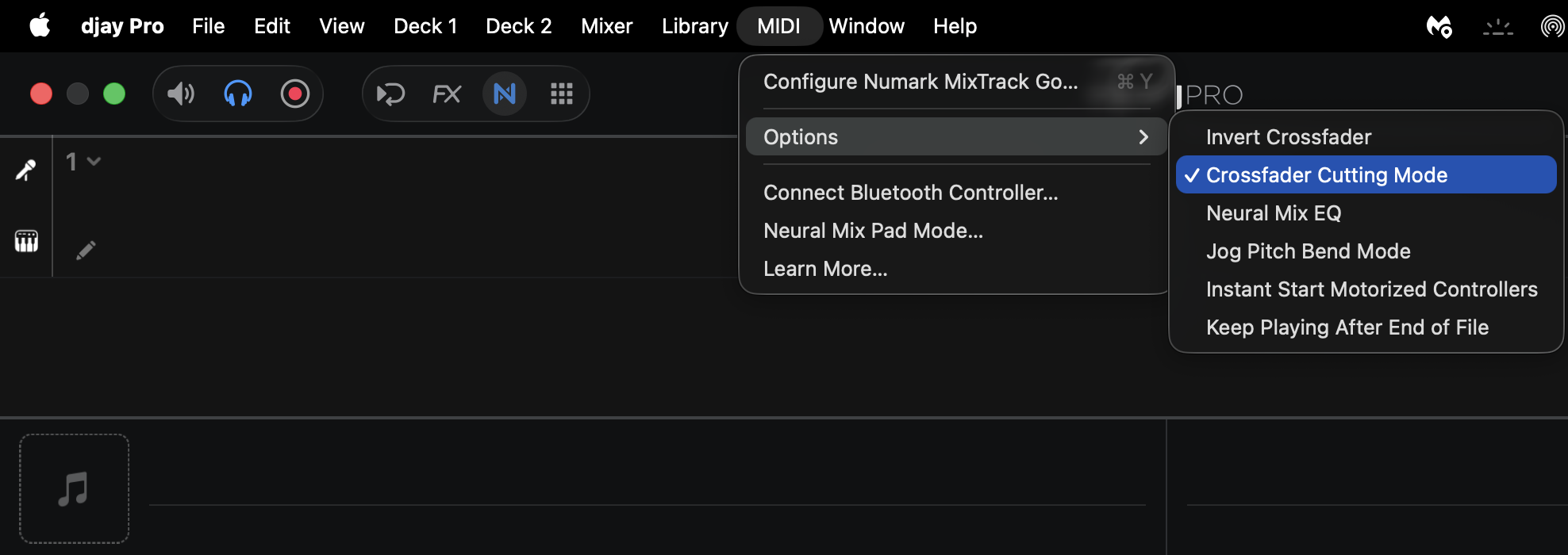
Task: Open the piano keyboard icon in sidebar
Action: click(26, 241)
